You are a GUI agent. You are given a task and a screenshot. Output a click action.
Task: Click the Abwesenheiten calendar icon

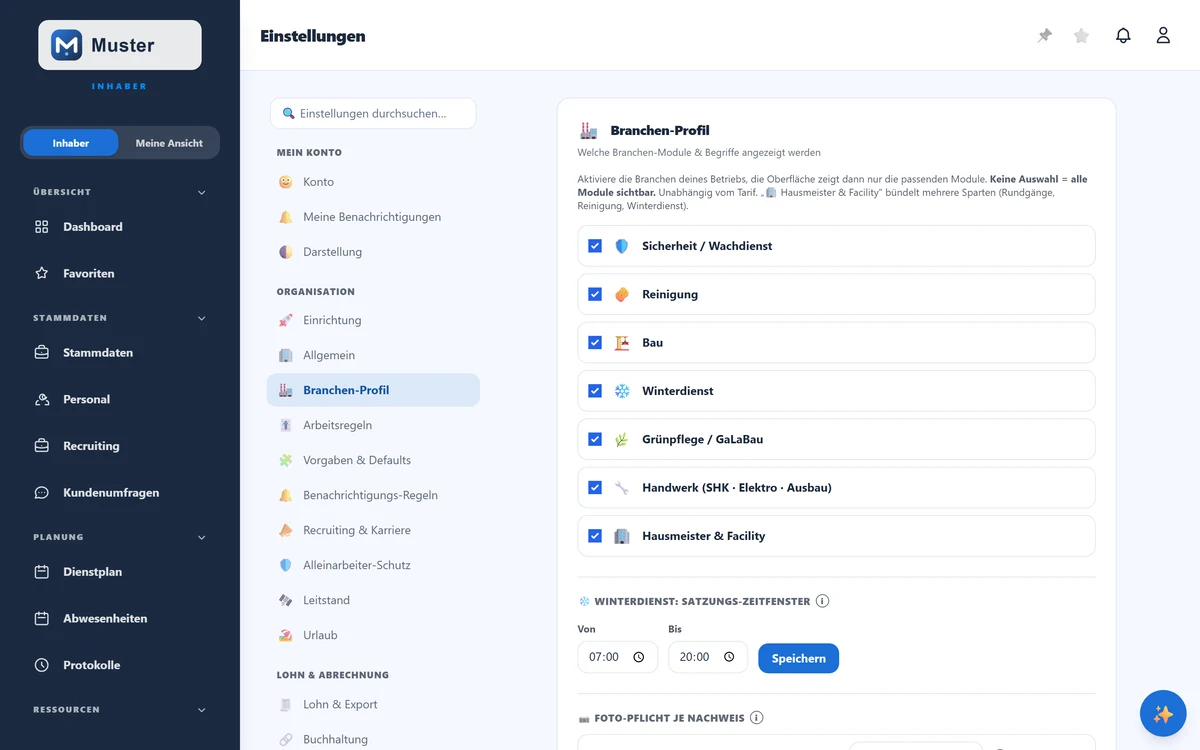pyautogui.click(x=42, y=619)
